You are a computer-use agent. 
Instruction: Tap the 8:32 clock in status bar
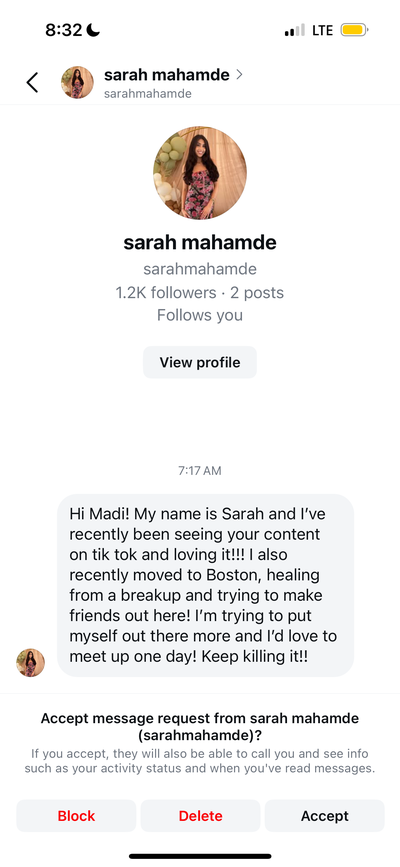[x=64, y=30]
